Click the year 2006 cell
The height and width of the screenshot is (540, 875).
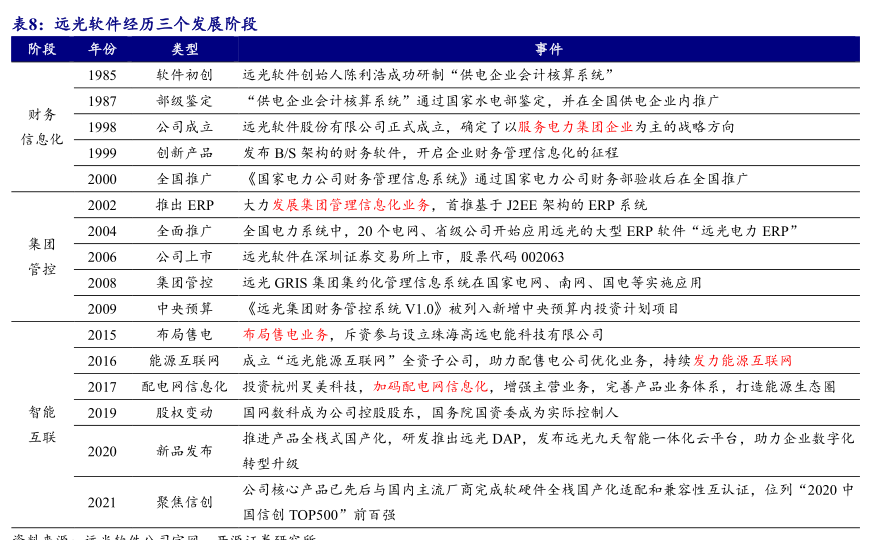(x=102, y=257)
